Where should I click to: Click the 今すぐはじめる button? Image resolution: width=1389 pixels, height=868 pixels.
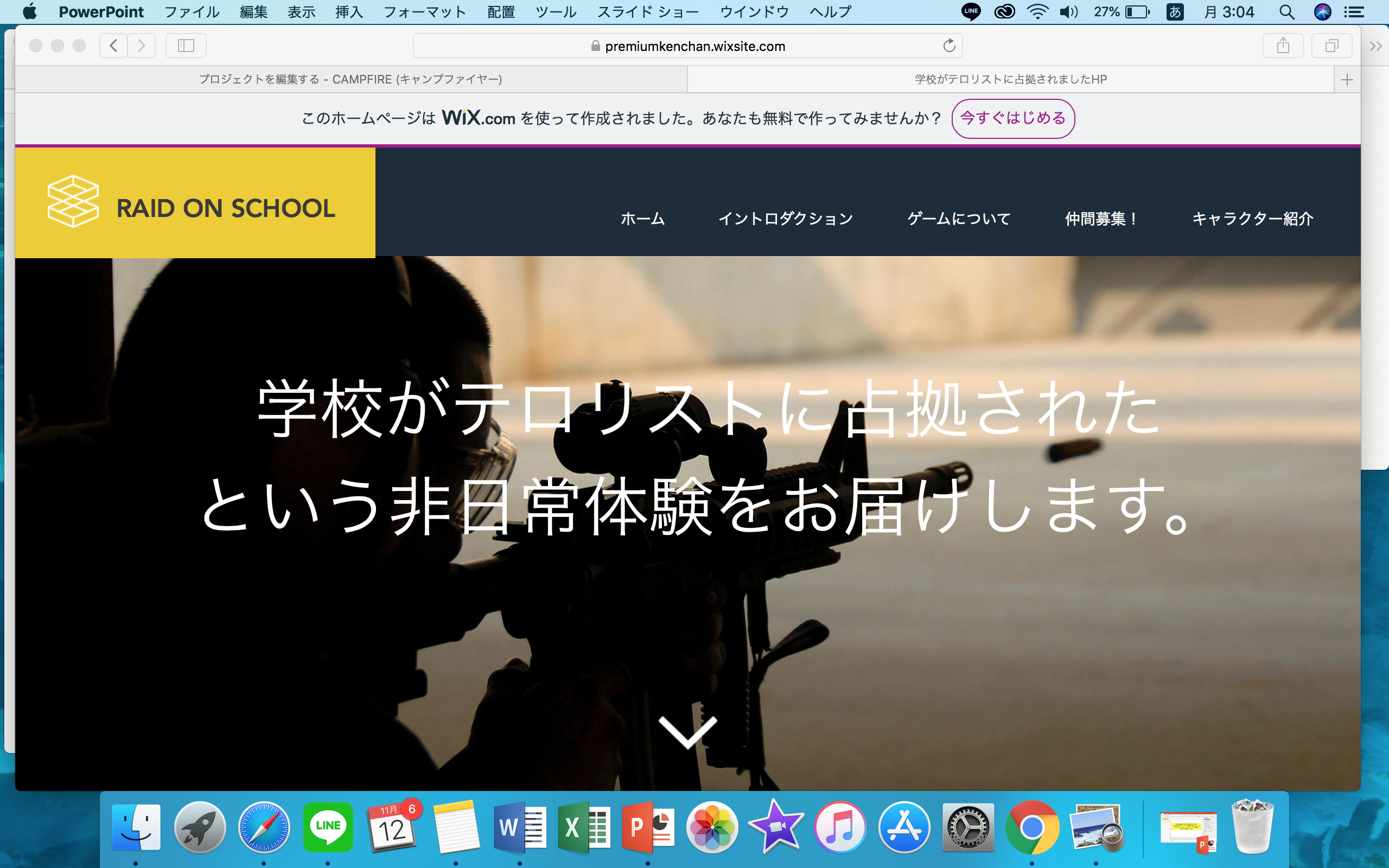(1012, 118)
